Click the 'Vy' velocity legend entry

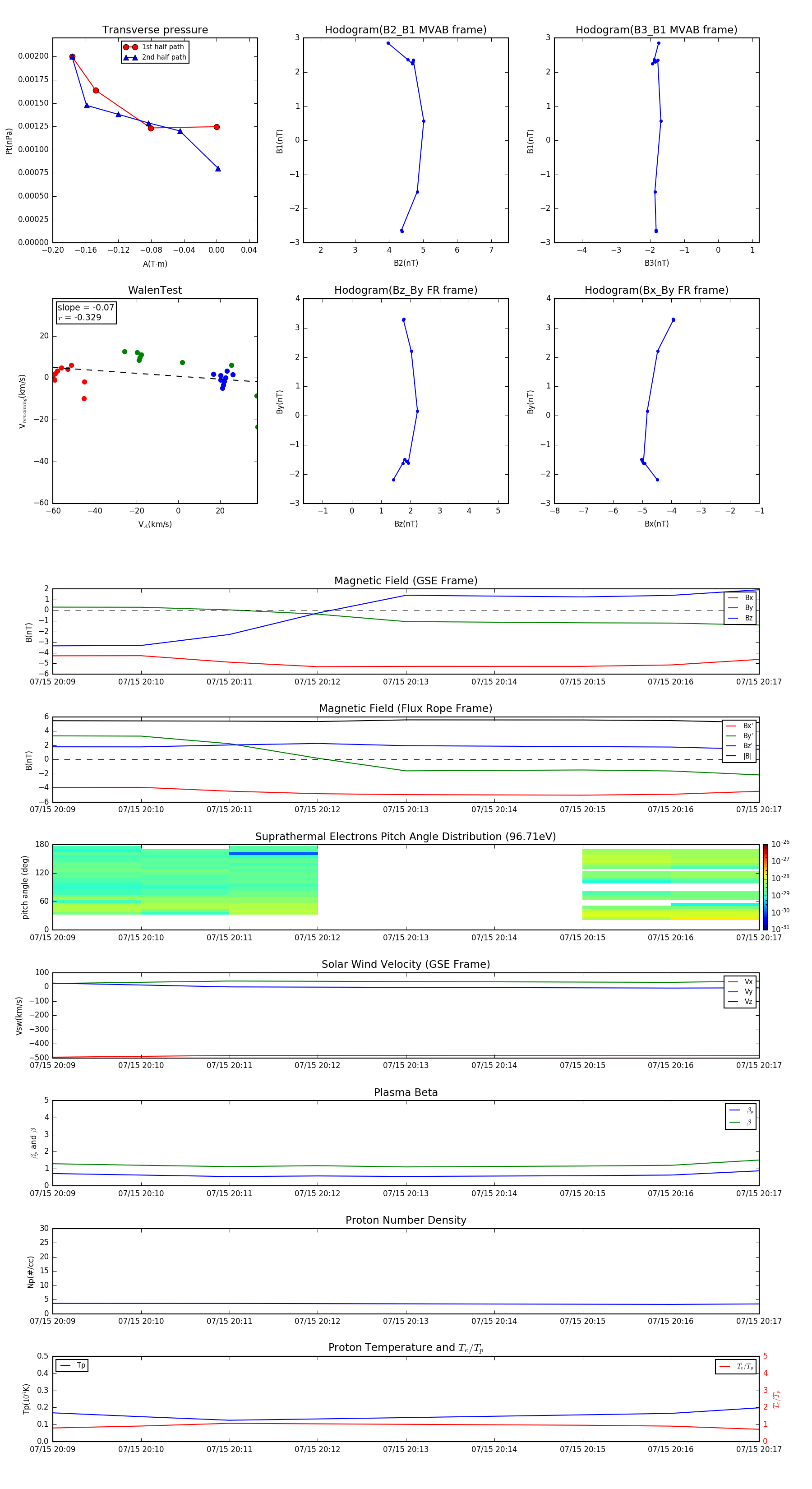coord(740,991)
